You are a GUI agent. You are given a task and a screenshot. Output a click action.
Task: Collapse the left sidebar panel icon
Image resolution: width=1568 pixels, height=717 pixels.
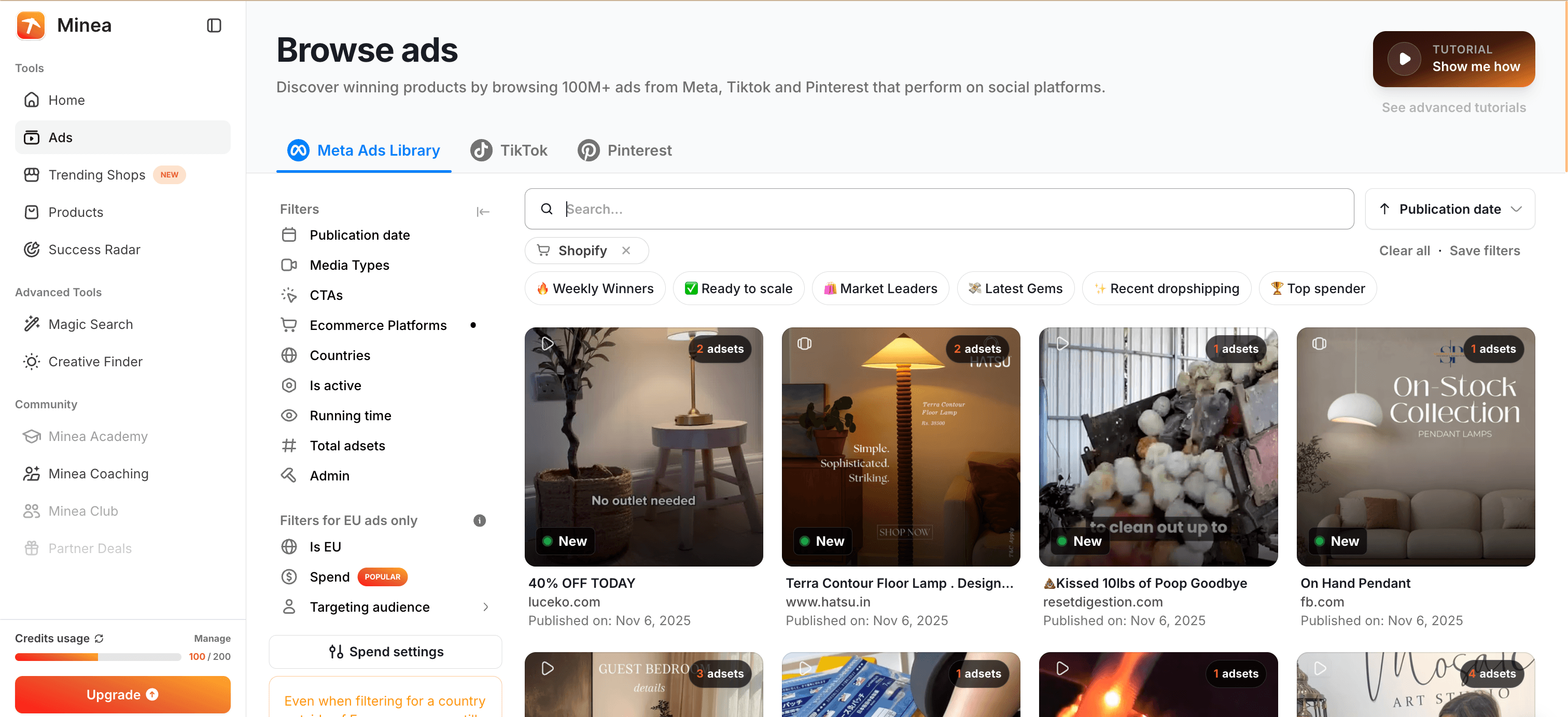click(214, 25)
